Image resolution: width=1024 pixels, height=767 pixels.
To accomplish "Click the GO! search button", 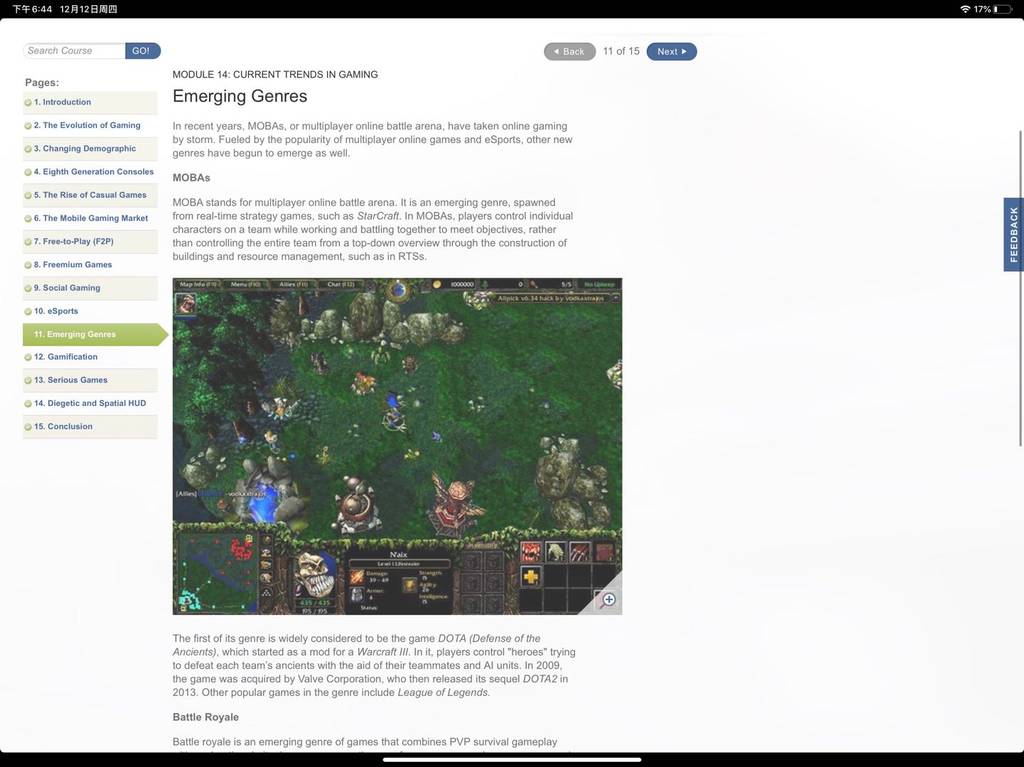I will pyautogui.click(x=142, y=50).
